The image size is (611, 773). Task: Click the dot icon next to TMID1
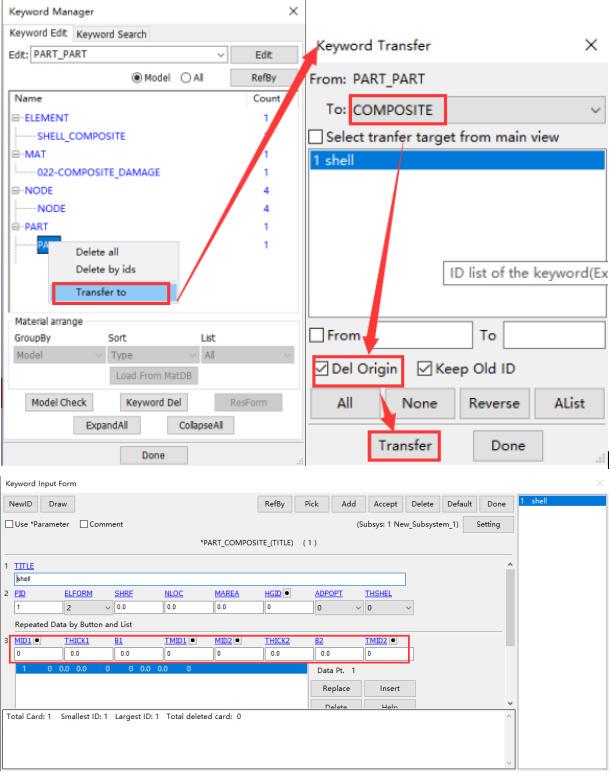click(190, 638)
